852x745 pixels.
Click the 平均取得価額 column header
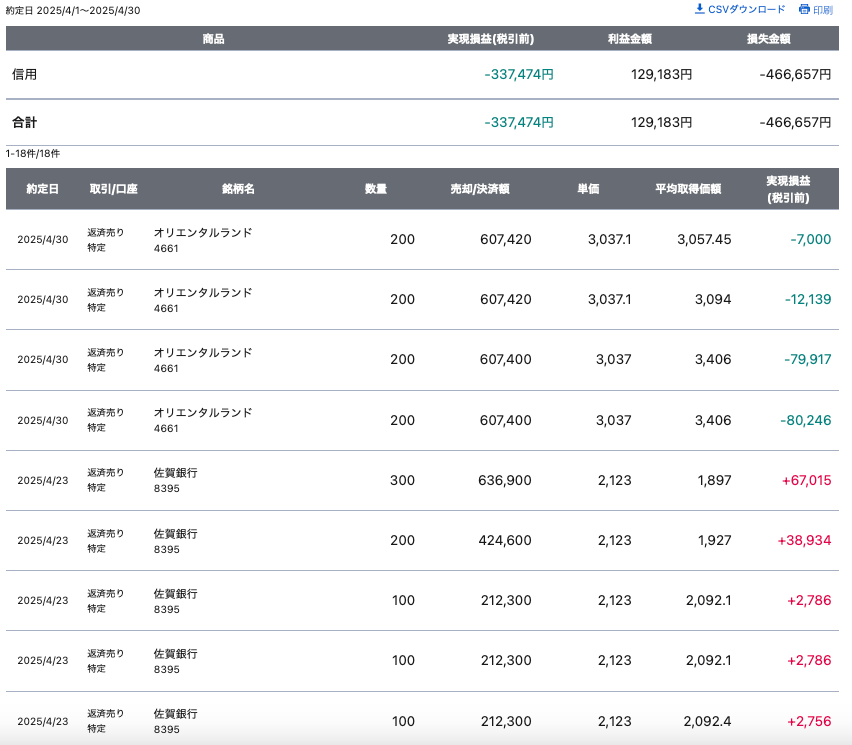point(688,189)
